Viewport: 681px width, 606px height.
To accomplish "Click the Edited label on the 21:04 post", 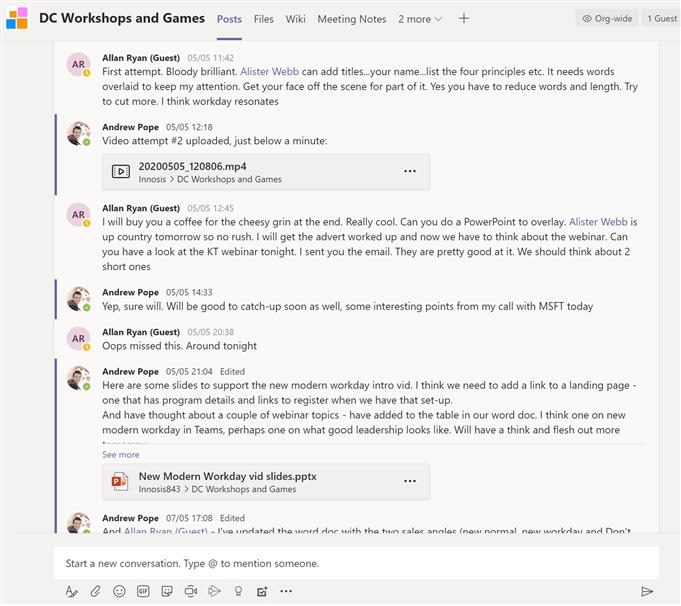I will click(232, 371).
